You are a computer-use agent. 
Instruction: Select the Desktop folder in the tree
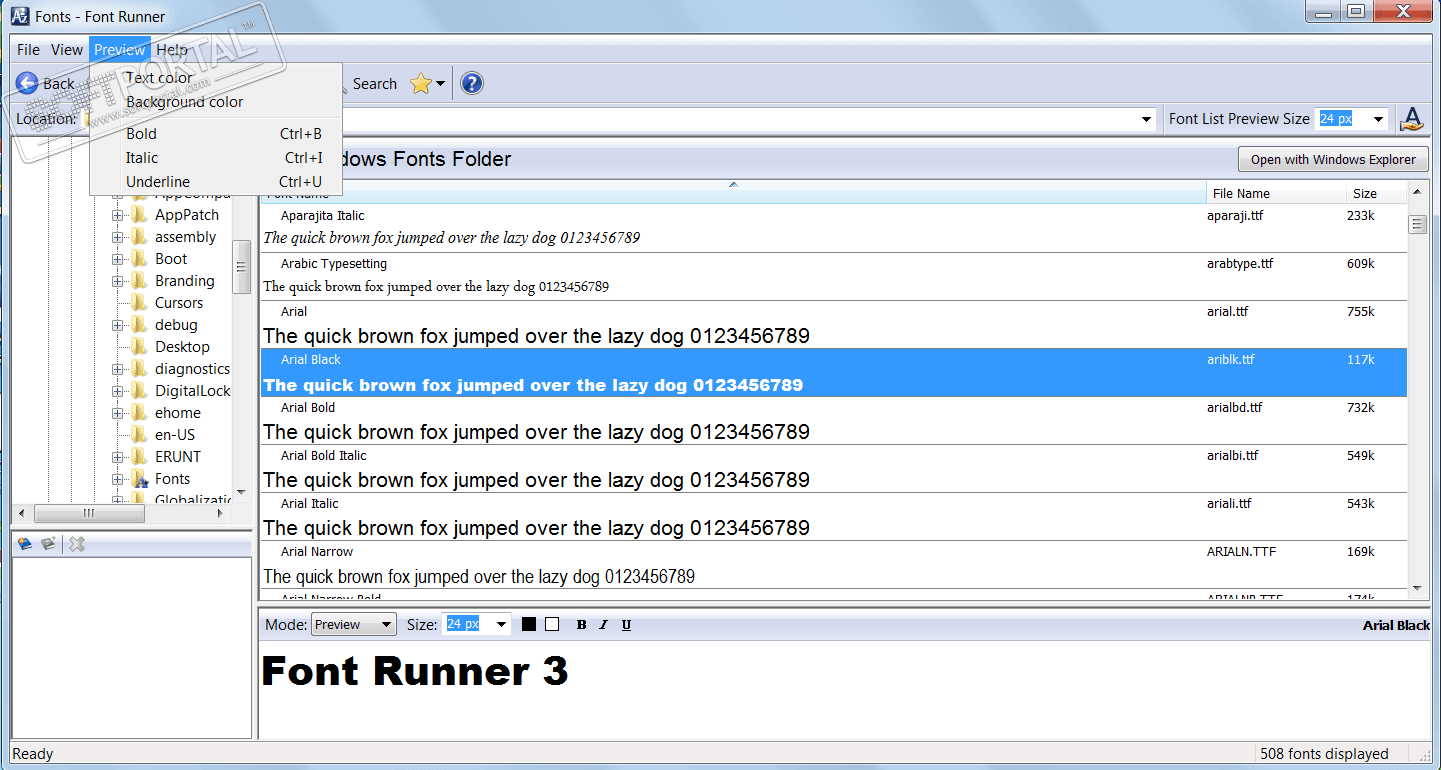[182, 347]
